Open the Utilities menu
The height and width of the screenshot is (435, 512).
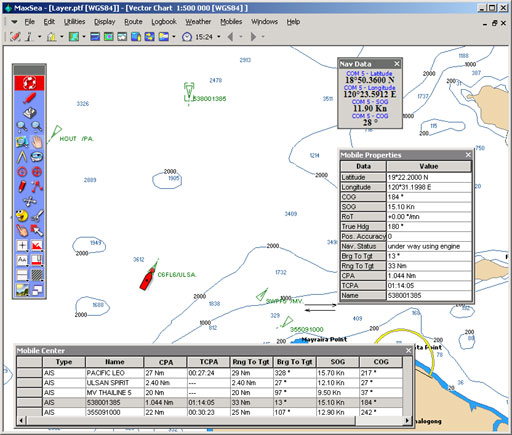(74, 22)
